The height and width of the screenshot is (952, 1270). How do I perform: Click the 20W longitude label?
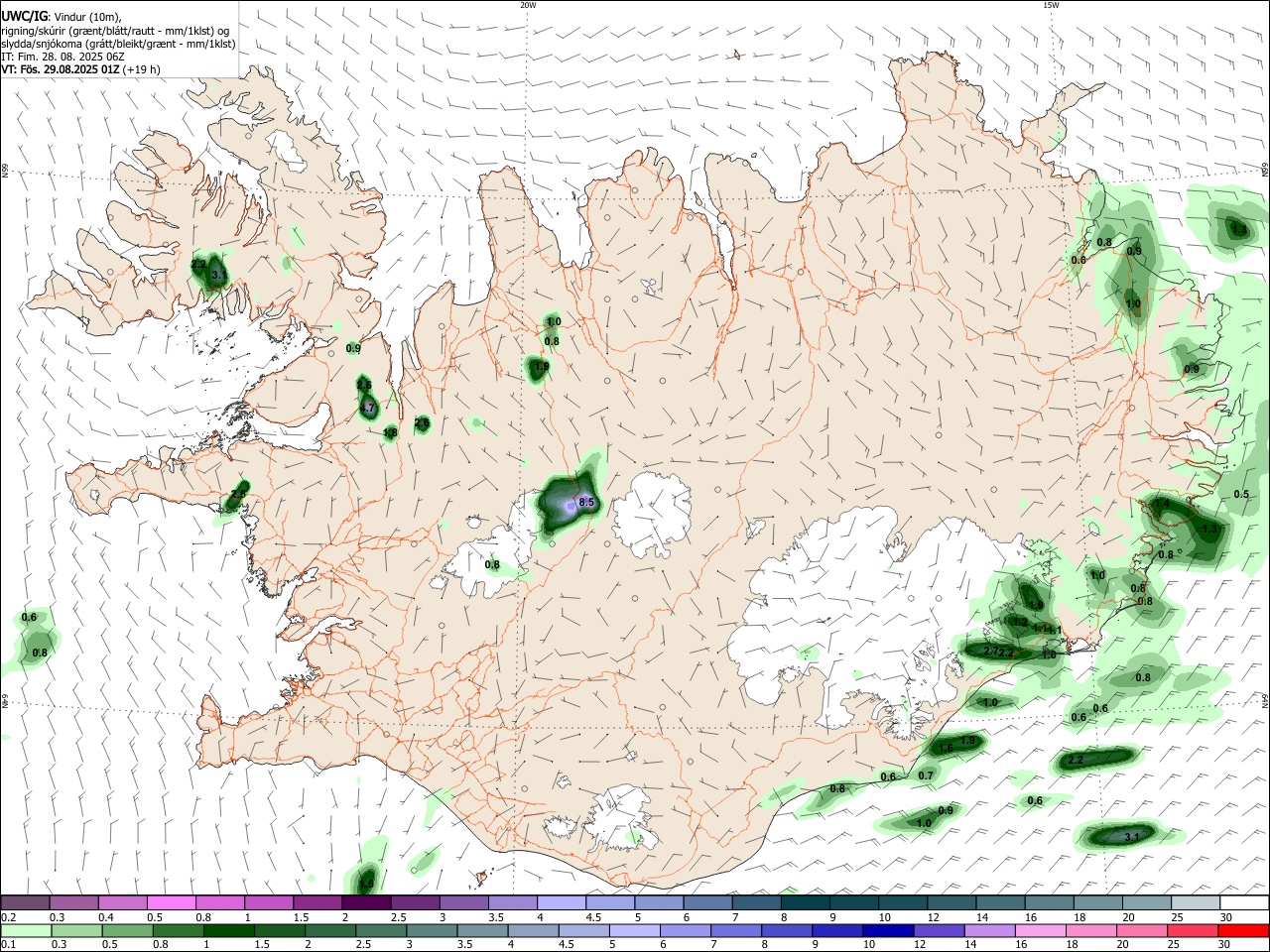[x=528, y=5]
